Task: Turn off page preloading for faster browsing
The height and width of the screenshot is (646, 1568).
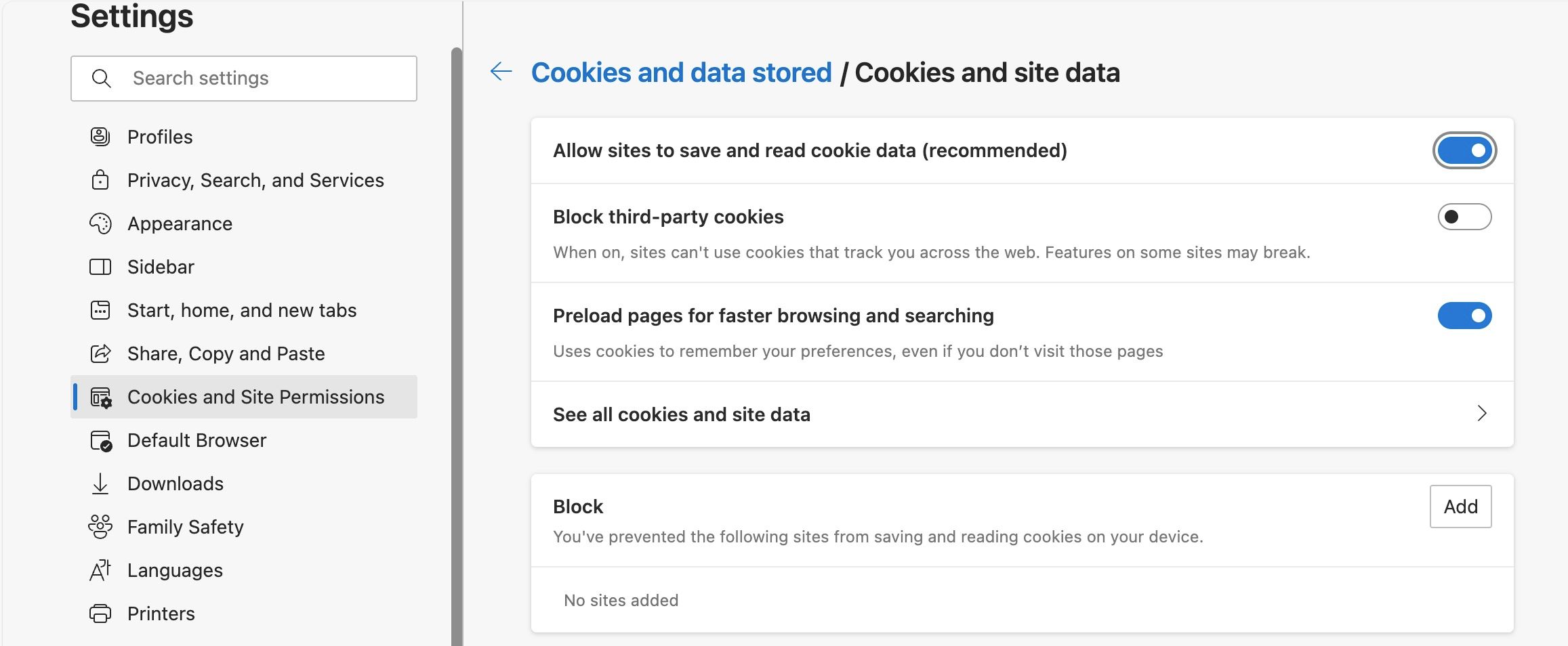Action: click(x=1465, y=316)
